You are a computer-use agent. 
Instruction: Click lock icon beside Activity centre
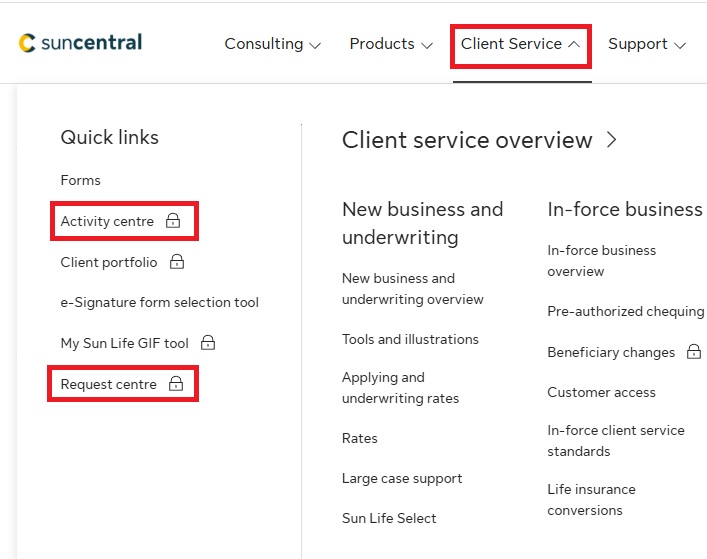point(173,221)
